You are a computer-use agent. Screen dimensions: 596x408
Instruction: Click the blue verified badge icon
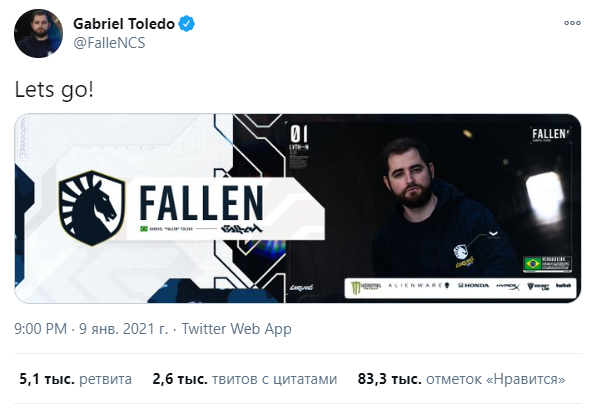[187, 24]
